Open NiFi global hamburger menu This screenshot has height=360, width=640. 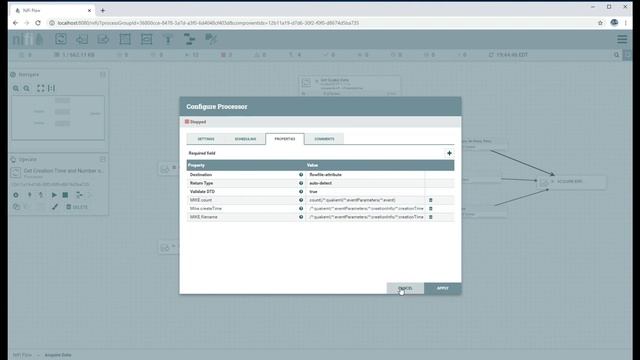tap(622, 39)
